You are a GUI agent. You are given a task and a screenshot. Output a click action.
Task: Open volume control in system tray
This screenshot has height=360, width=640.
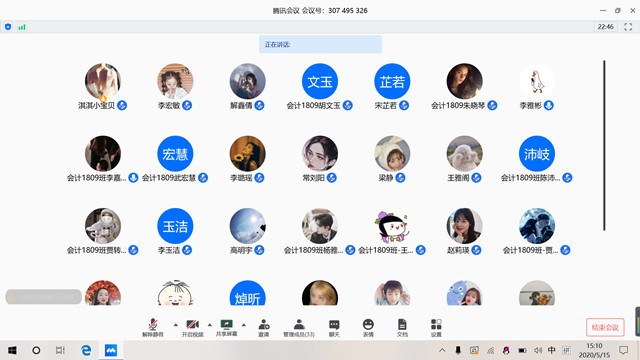538,350
